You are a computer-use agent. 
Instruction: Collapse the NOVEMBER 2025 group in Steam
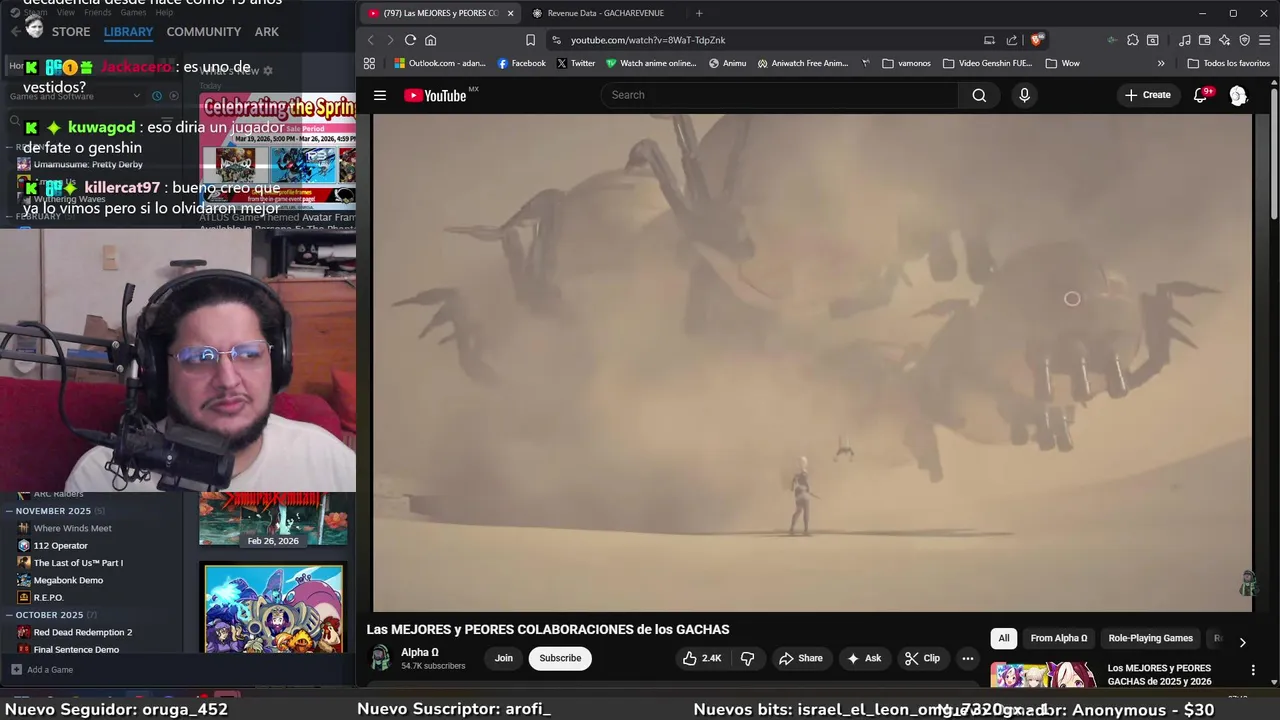[9, 511]
